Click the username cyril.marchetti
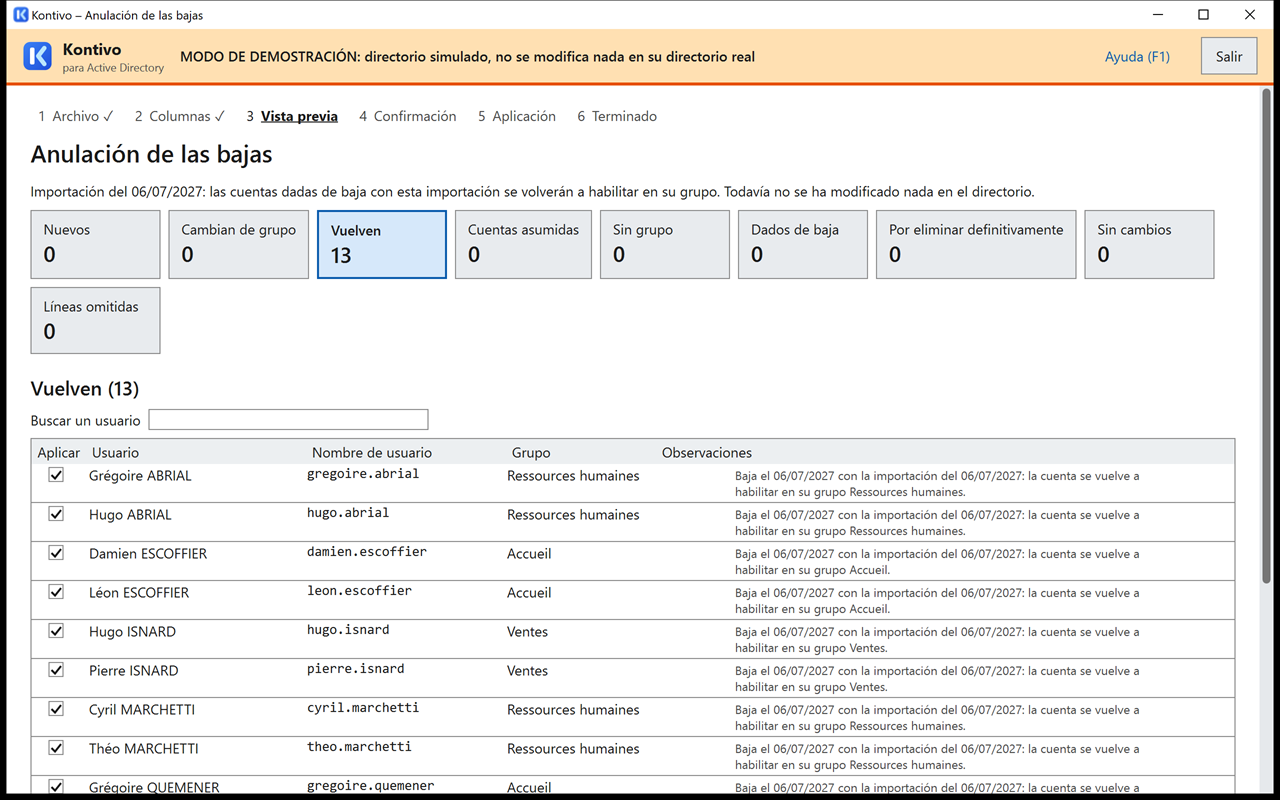Screen dimensions: 1280x800 363,708
